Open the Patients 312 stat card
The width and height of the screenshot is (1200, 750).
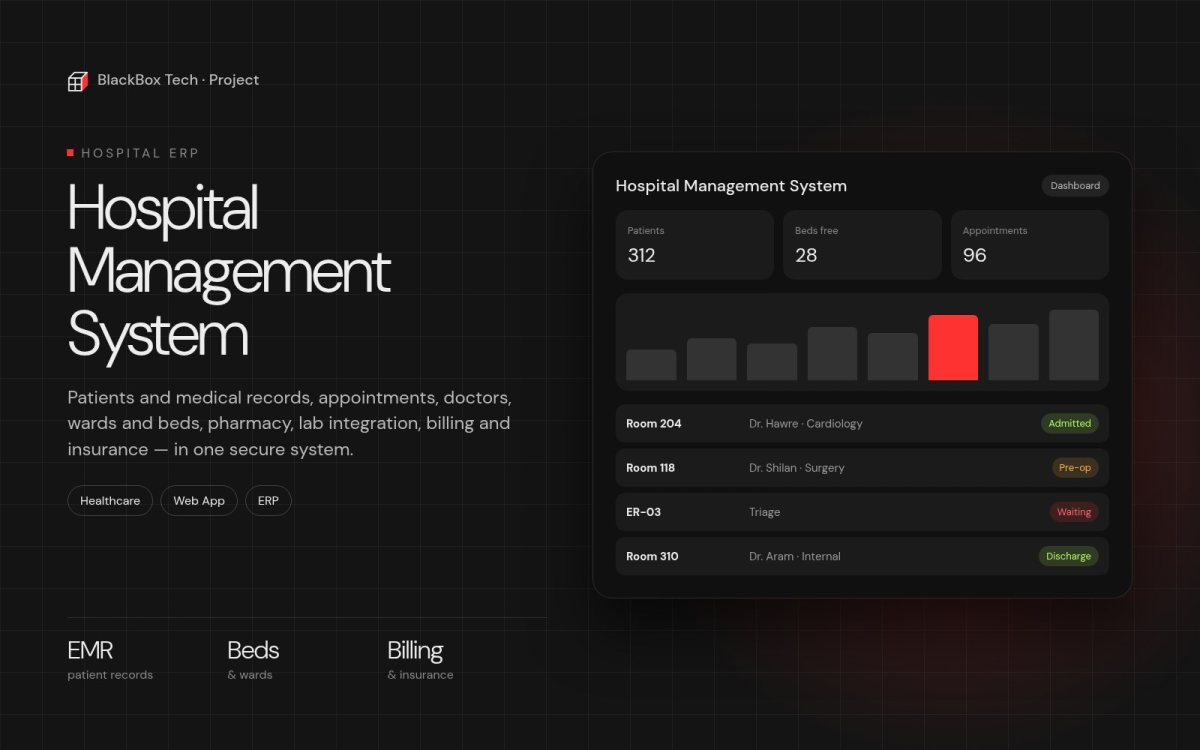point(694,244)
